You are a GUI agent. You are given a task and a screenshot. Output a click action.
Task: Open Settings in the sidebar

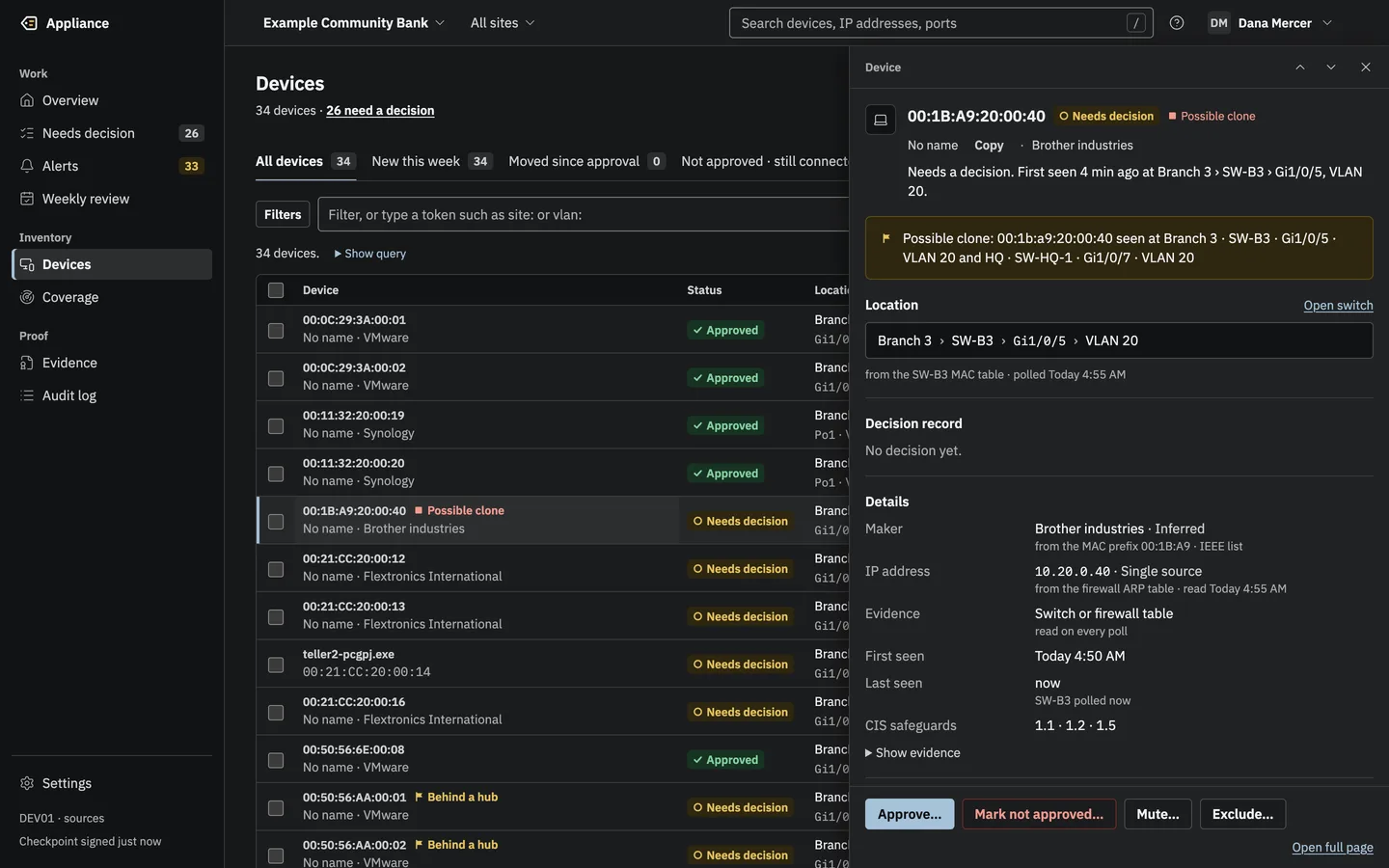(112, 783)
